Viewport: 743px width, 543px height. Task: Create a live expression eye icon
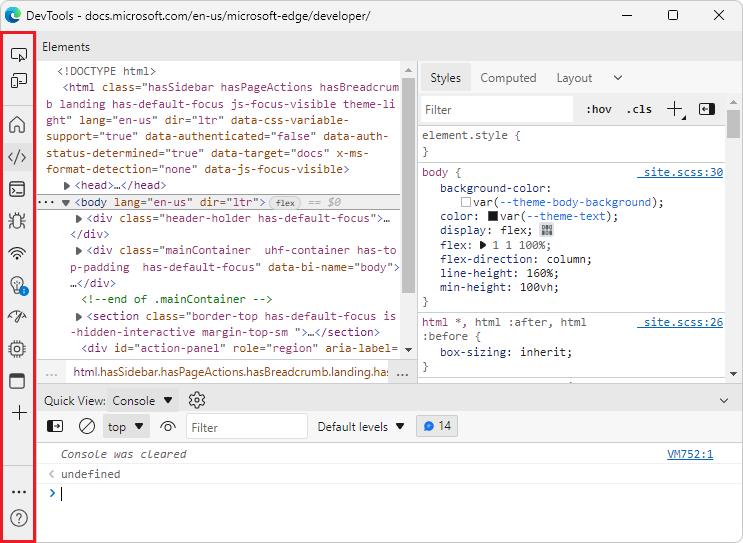pos(168,426)
